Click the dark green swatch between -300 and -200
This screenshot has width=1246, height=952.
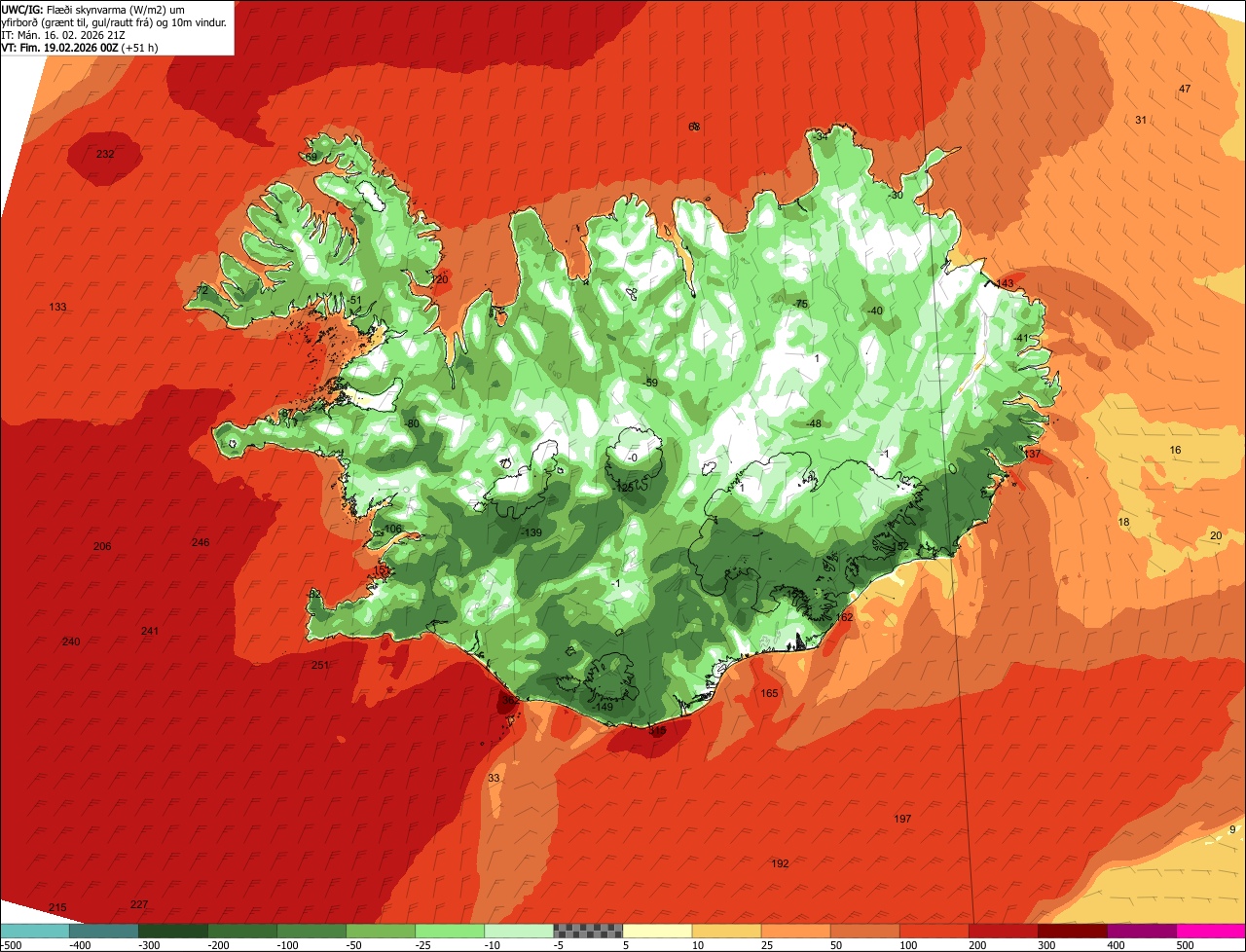(x=173, y=931)
